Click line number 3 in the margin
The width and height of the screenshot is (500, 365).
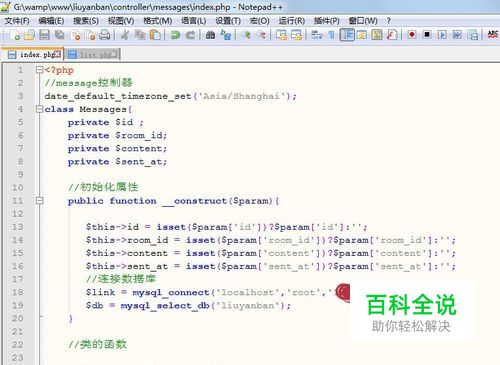[20, 96]
